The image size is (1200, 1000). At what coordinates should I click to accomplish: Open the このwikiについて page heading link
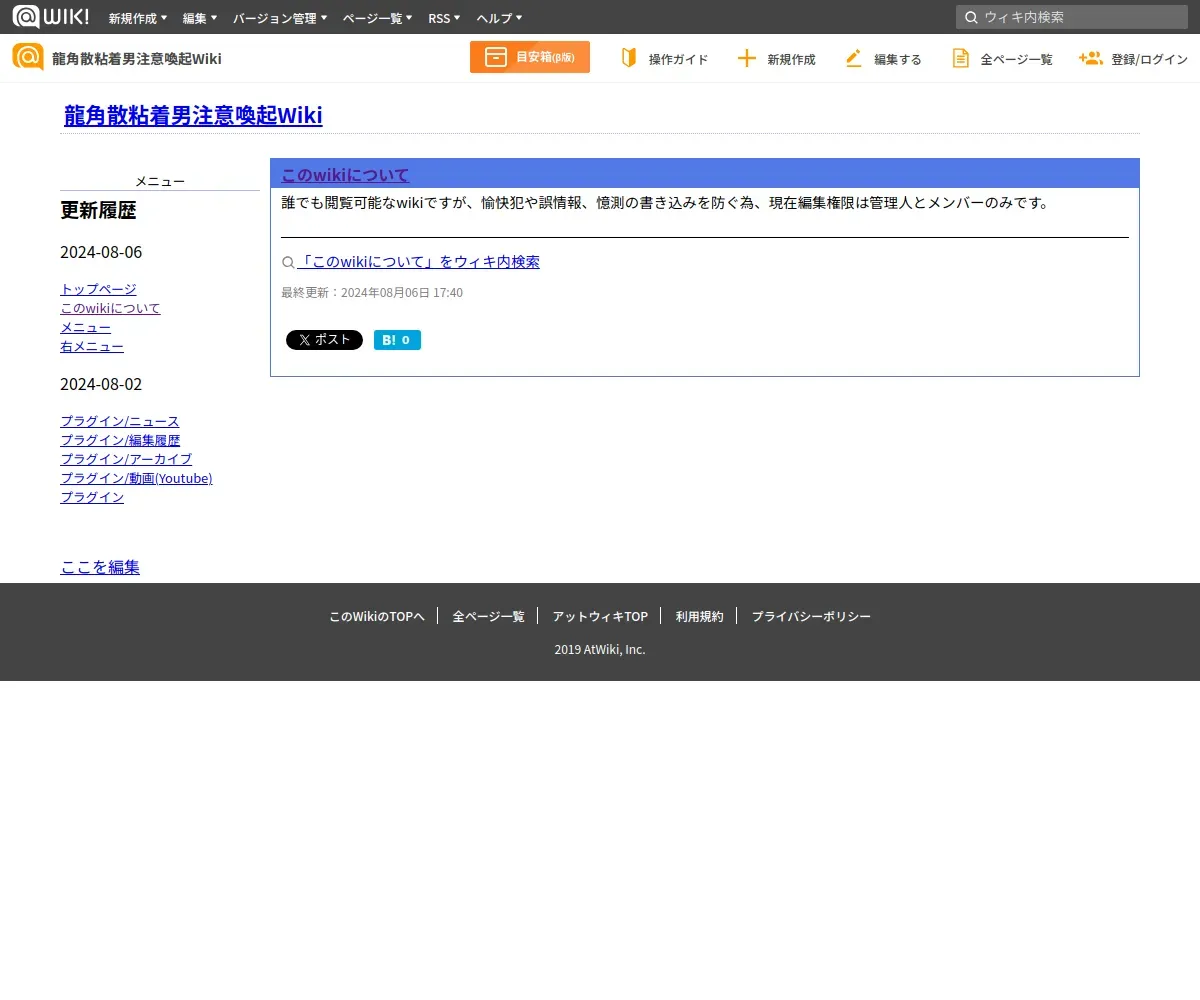[x=345, y=175]
